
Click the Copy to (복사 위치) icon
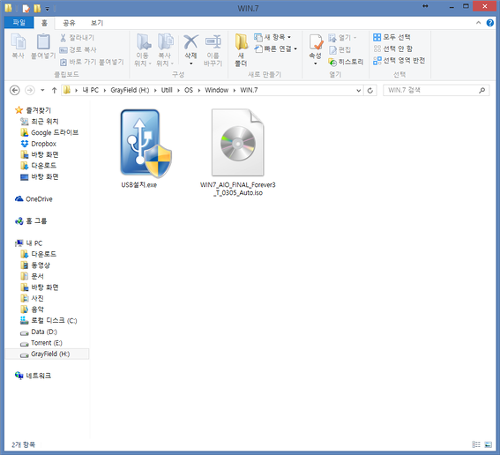[x=166, y=42]
